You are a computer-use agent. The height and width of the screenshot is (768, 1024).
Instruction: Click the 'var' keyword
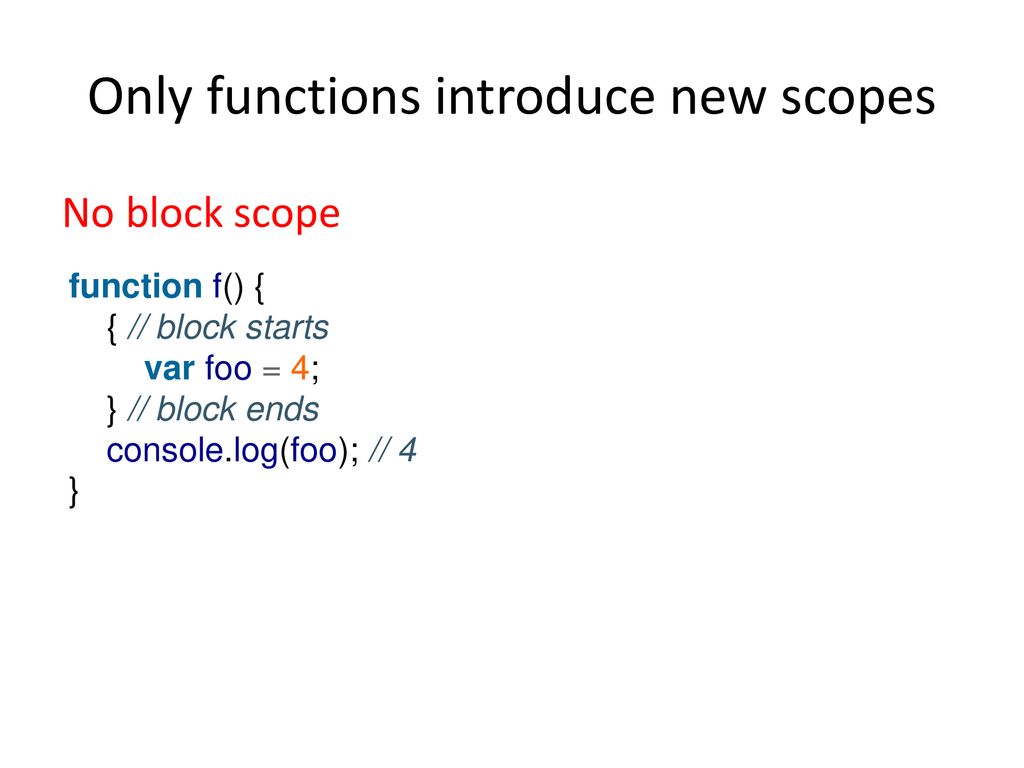[x=170, y=369]
